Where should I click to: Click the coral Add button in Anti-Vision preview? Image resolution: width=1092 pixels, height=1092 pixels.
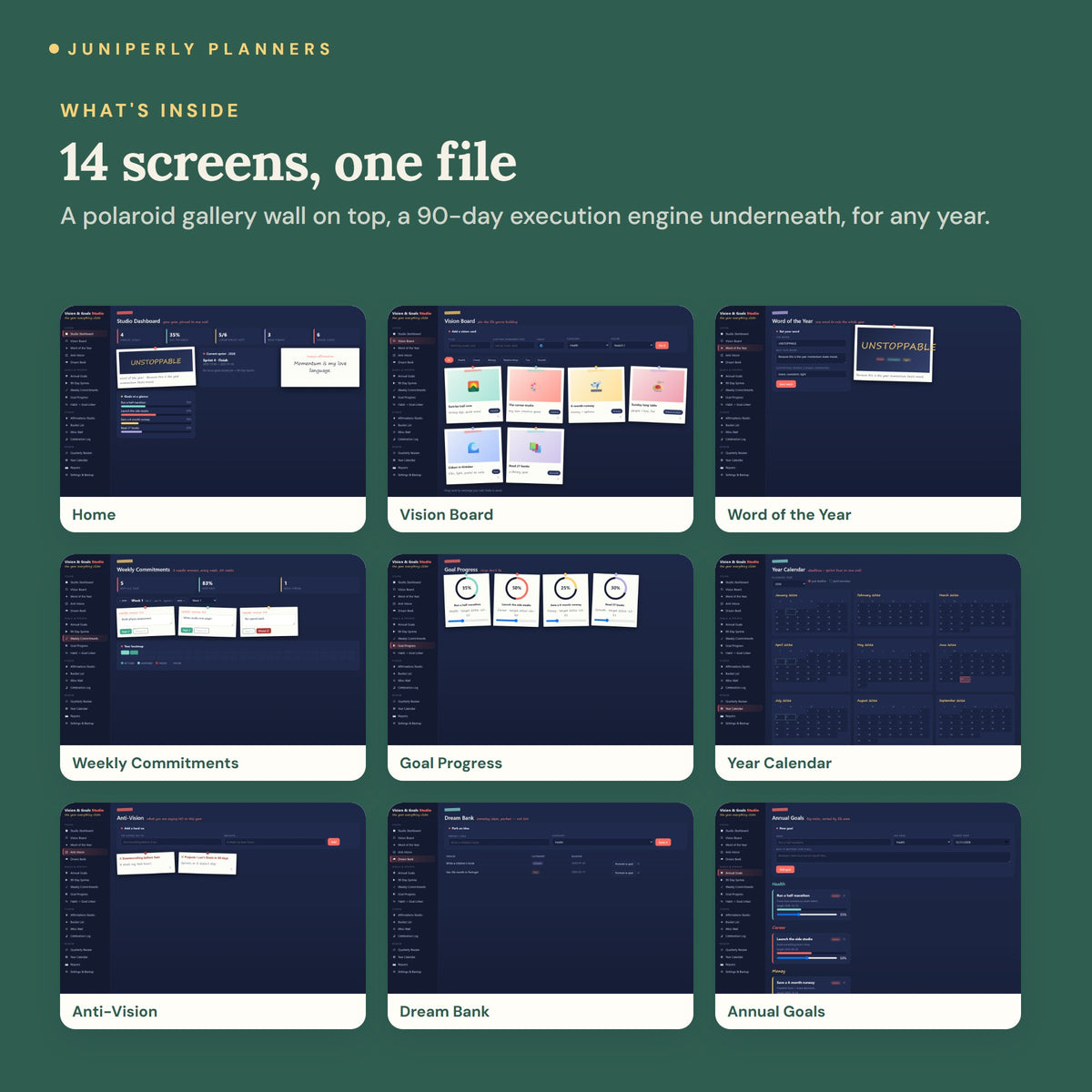pyautogui.click(x=333, y=842)
